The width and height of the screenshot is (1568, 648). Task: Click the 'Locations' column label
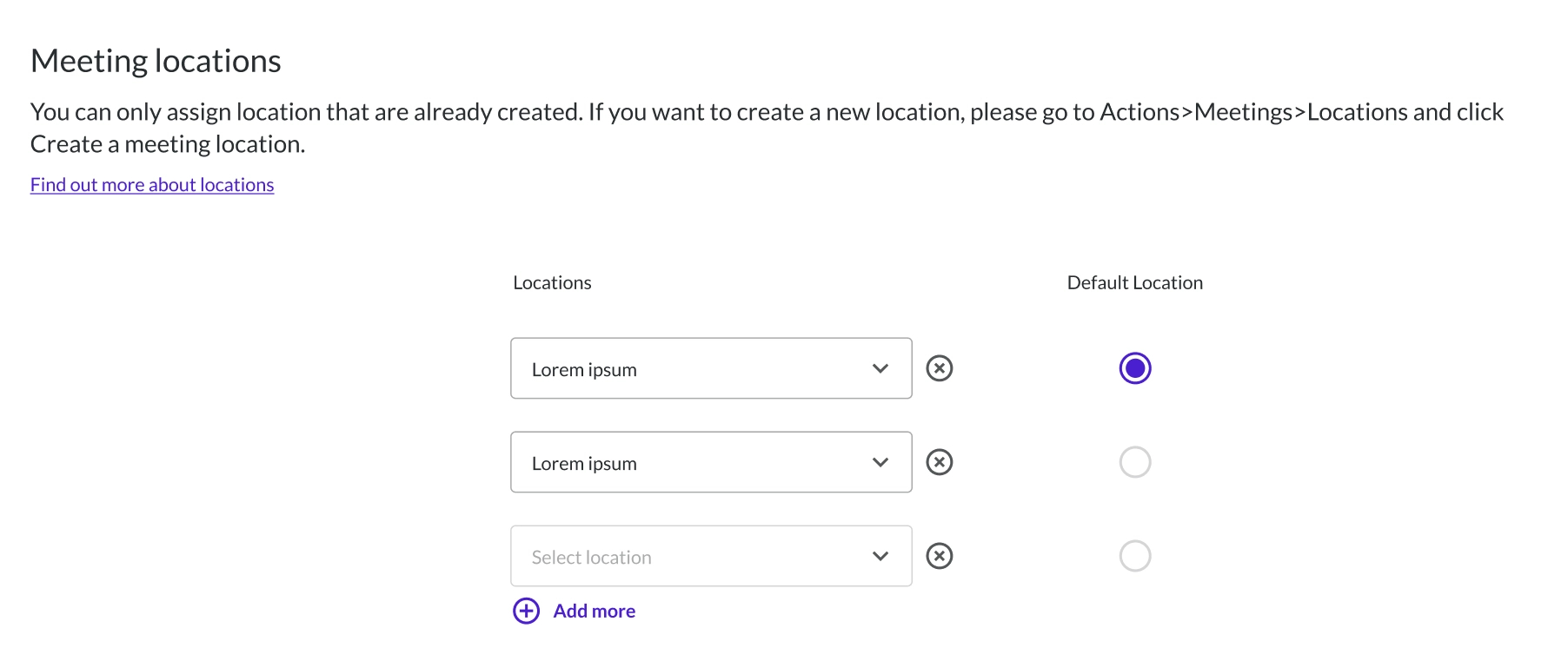coord(552,283)
